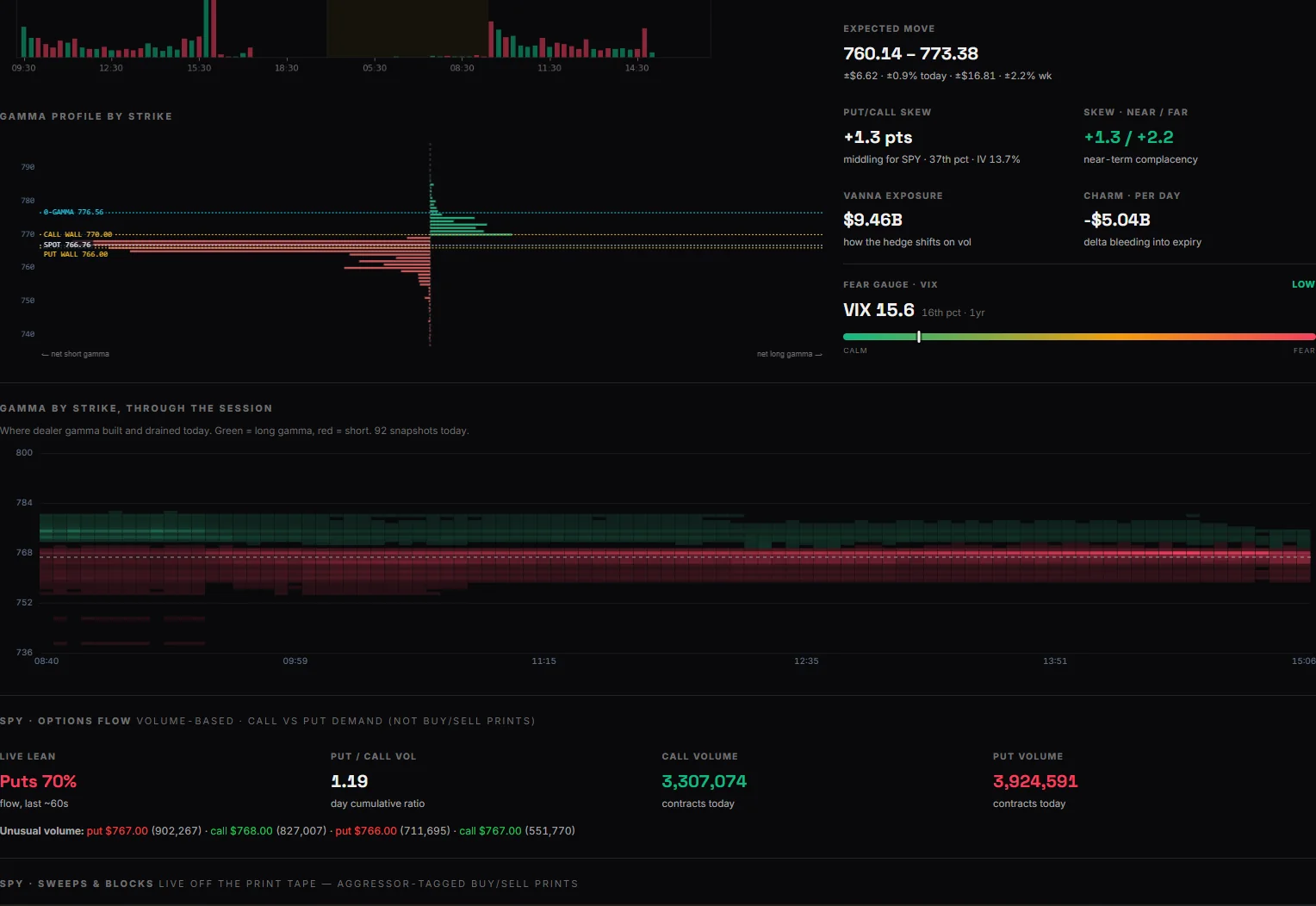Click the Gamma By Strike, Through The Session heading
Image resolution: width=1316 pixels, height=906 pixels.
[136, 408]
